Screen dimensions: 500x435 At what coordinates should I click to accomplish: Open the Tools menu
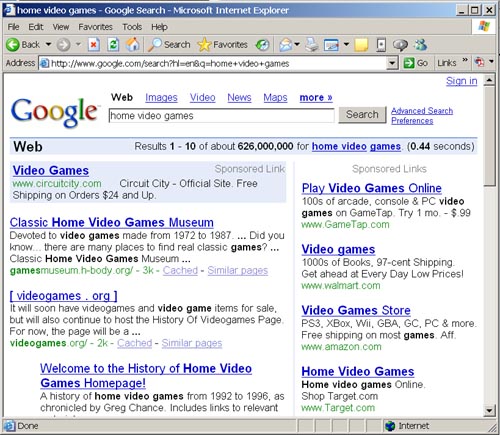[132, 27]
